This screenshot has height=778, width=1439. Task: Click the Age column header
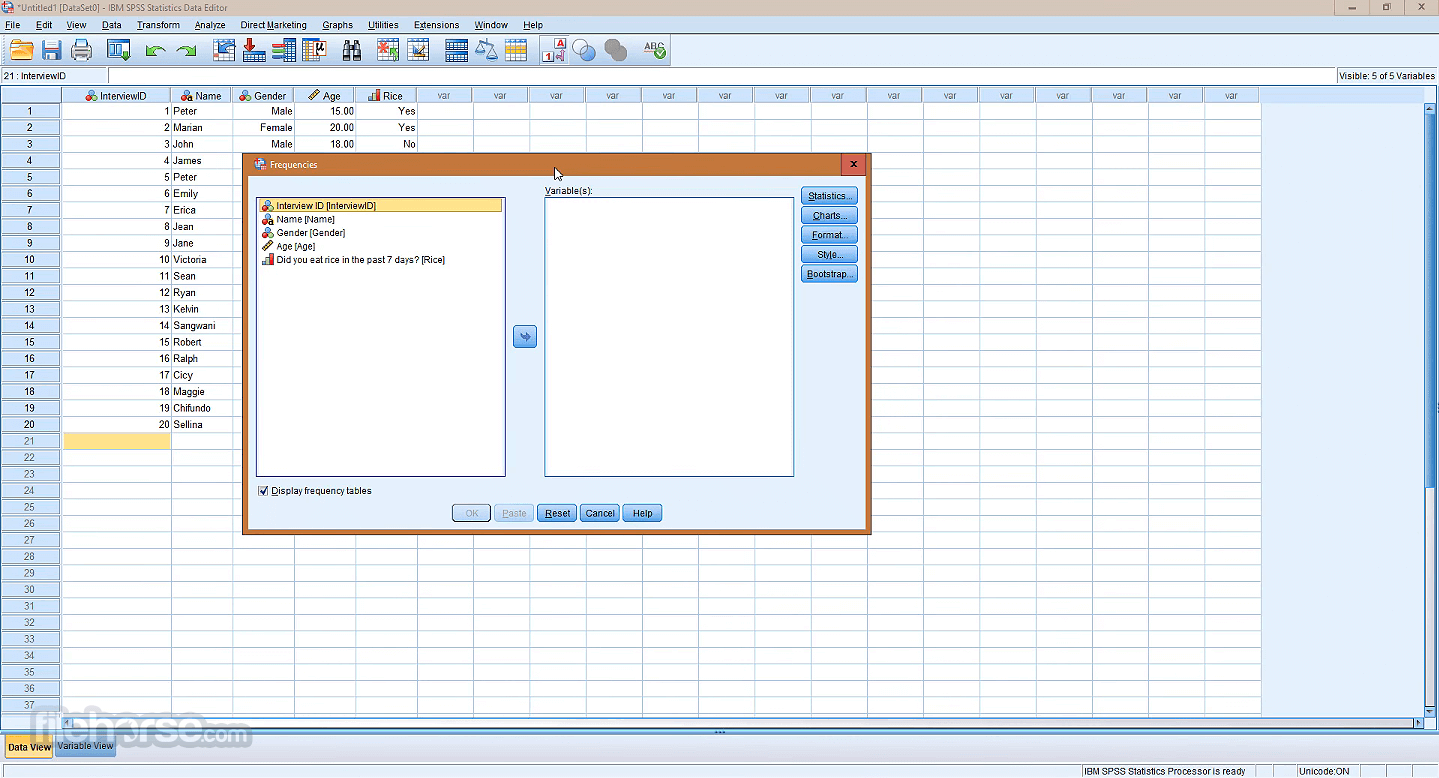coord(325,96)
